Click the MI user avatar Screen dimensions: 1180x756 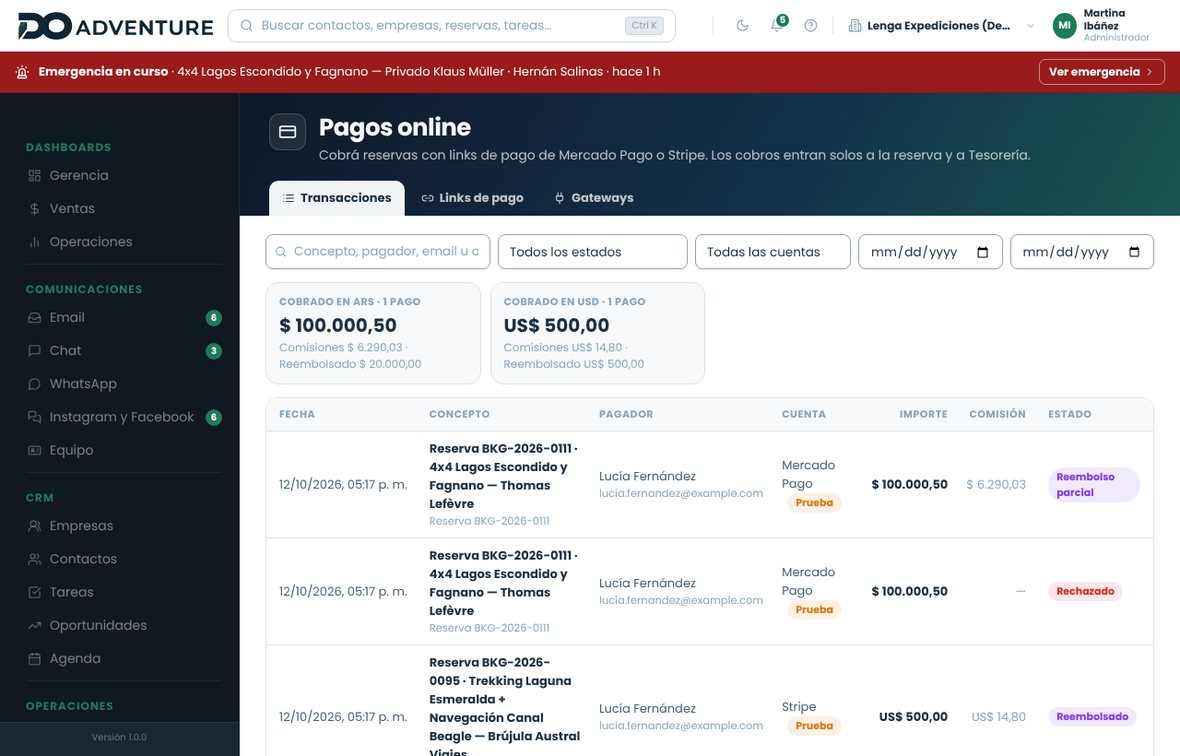pos(1064,26)
